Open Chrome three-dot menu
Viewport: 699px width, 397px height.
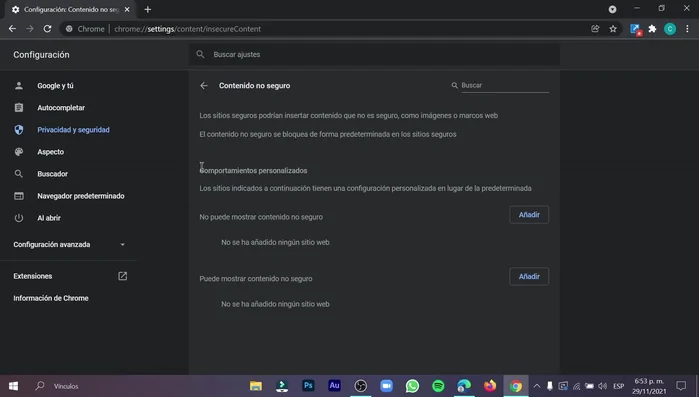687,29
